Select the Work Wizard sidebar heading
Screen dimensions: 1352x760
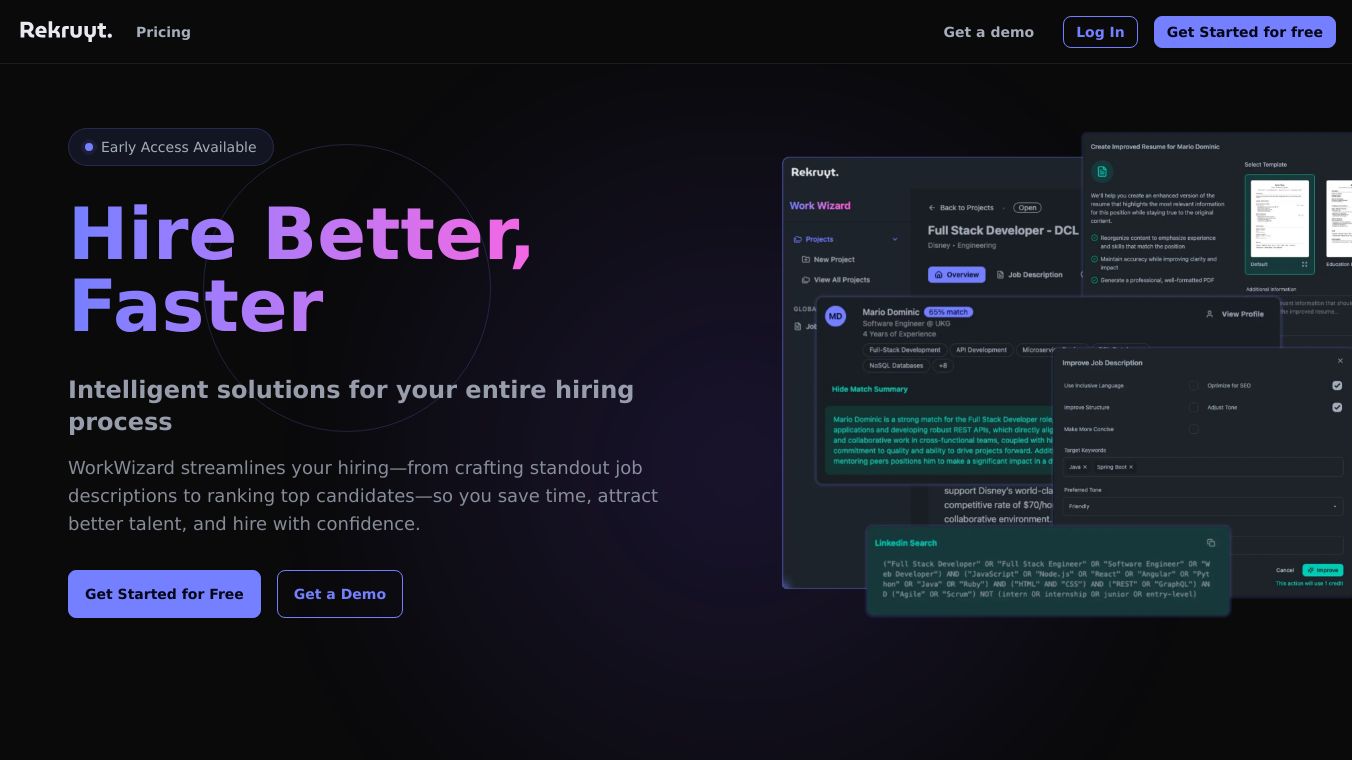pyautogui.click(x=820, y=206)
